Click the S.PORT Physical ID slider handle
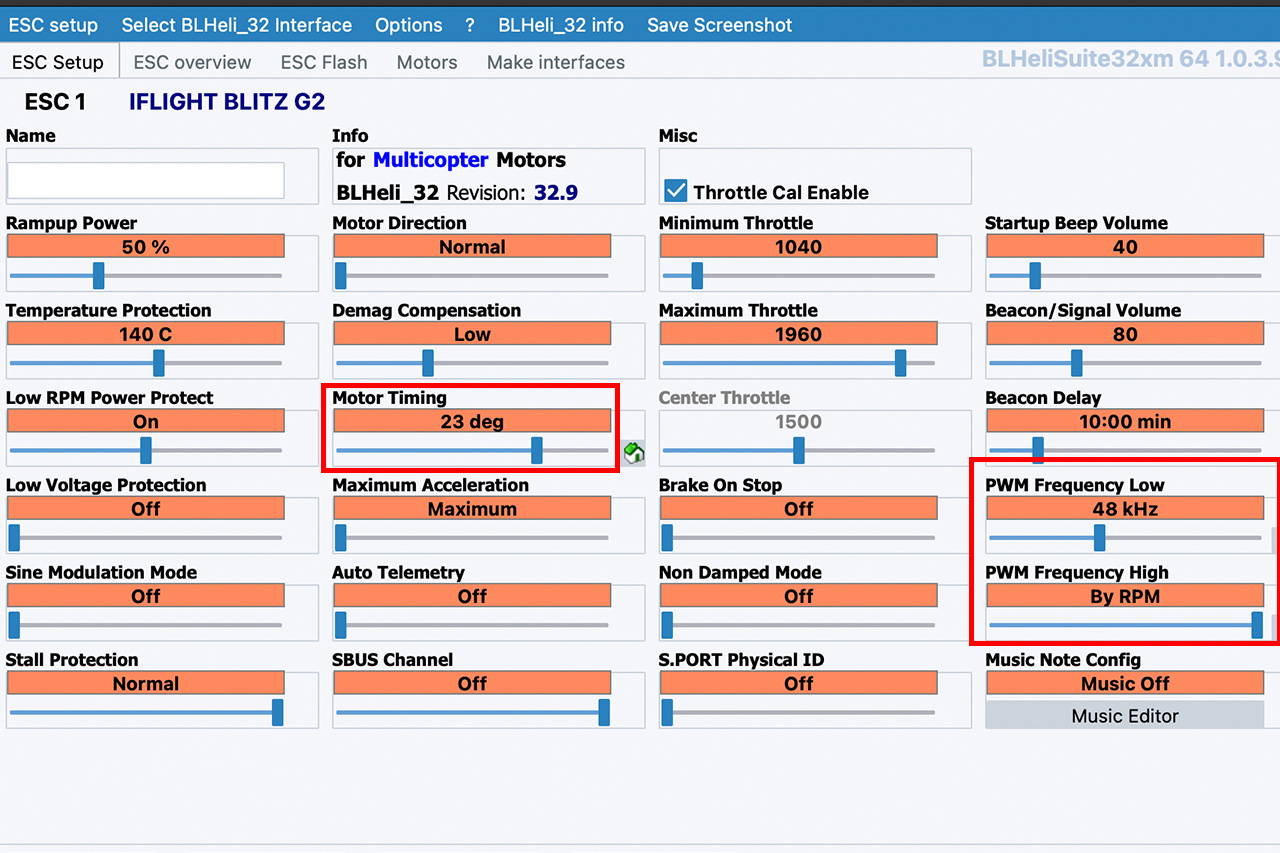Viewport: 1280px width, 853px height. [x=667, y=712]
